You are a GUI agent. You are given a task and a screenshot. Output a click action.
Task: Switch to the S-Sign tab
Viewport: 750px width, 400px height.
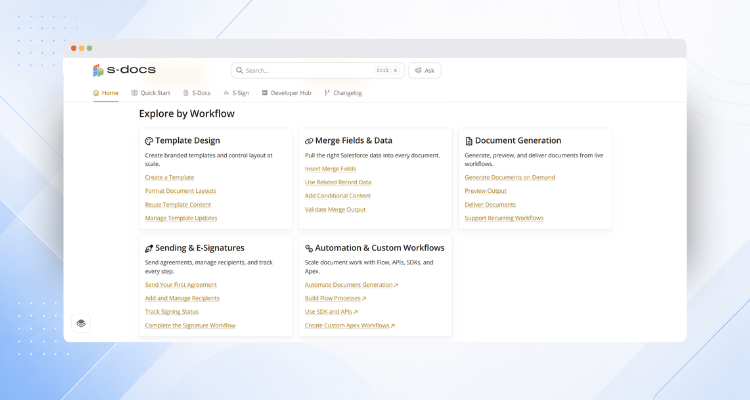click(x=236, y=93)
